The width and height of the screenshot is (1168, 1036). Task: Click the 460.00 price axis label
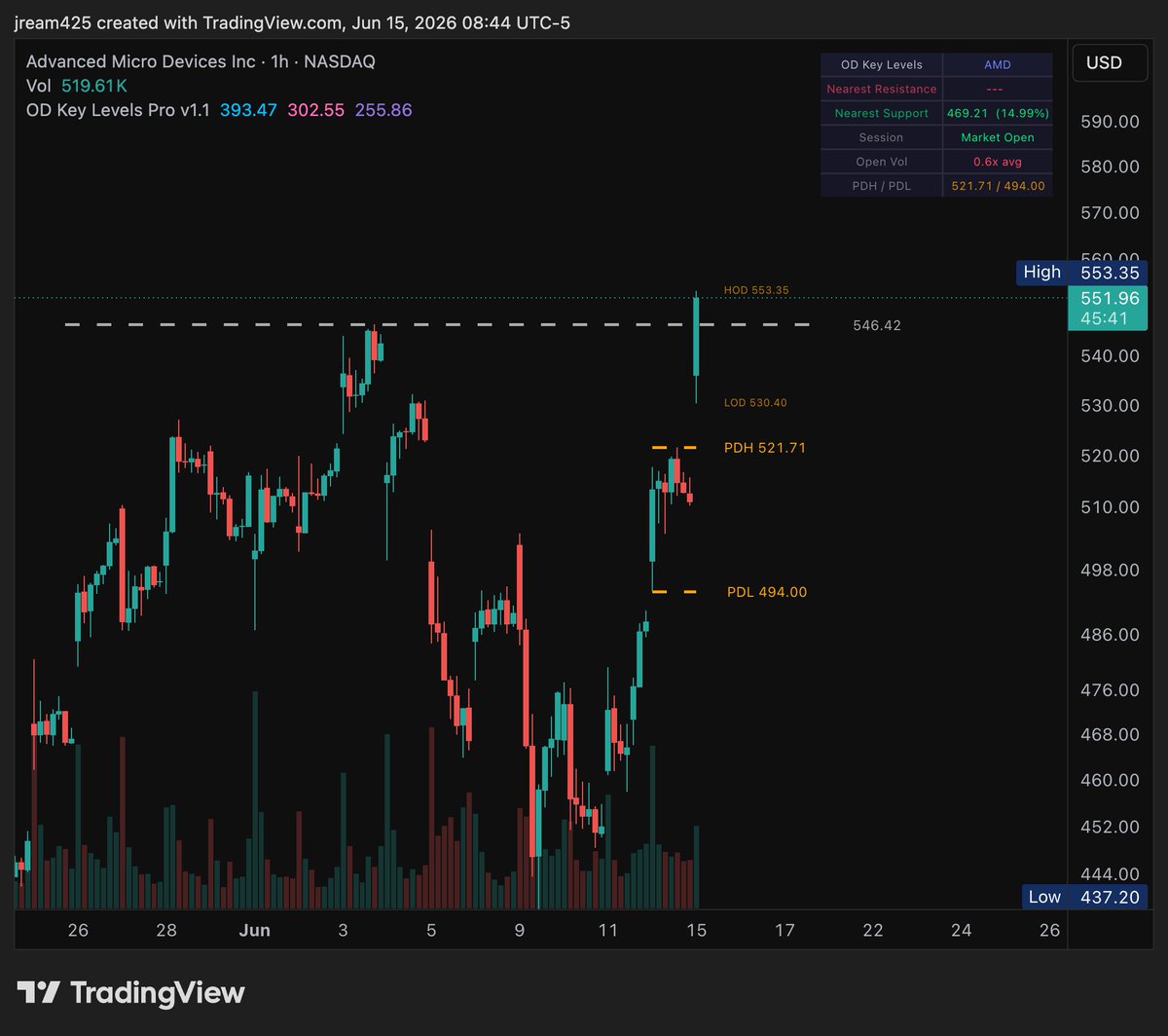pyautogui.click(x=1110, y=781)
